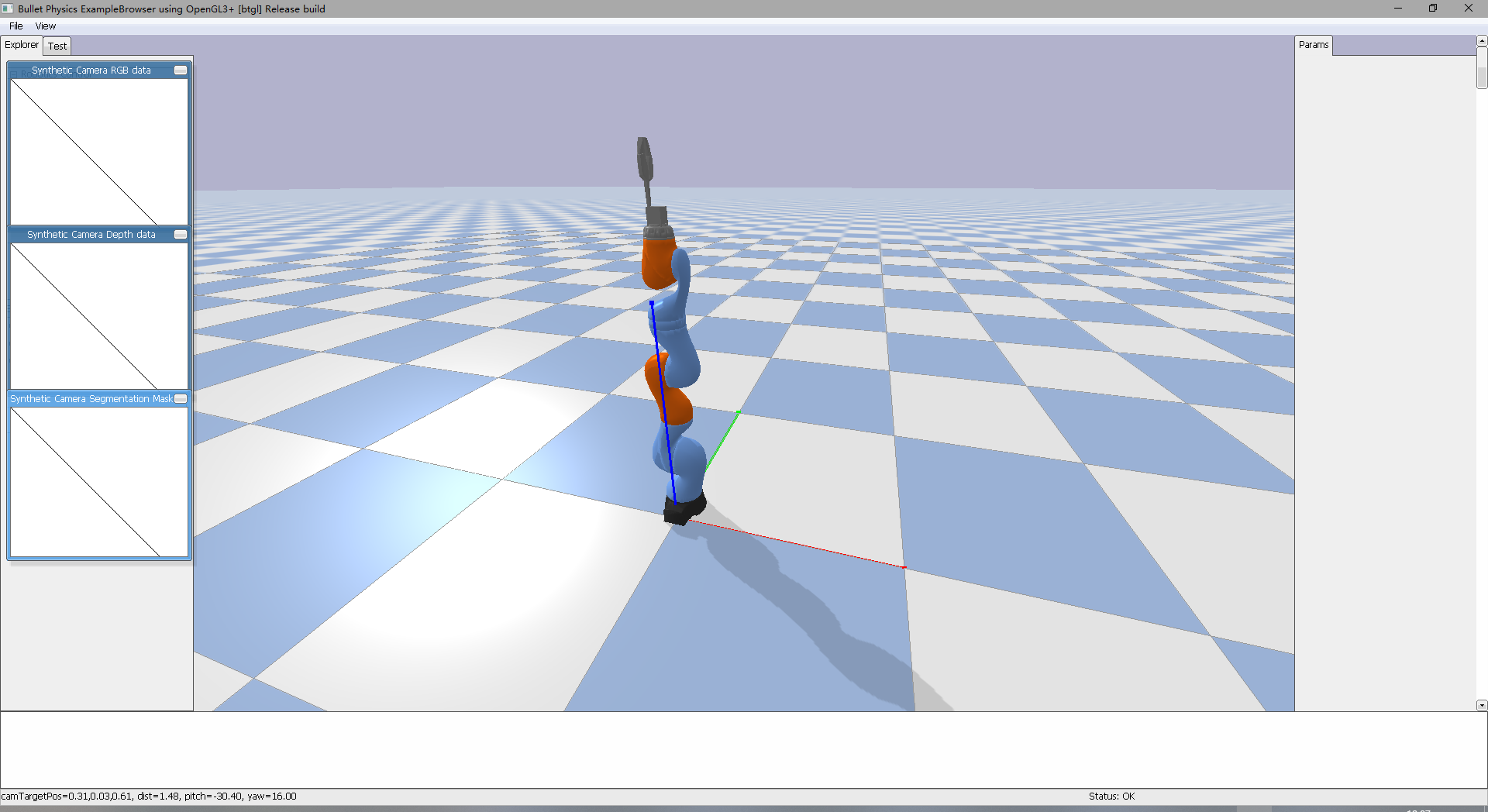This screenshot has width=1488, height=812.
Task: Collapse the Synthetic Camera Depth data panel
Action: pyautogui.click(x=180, y=234)
